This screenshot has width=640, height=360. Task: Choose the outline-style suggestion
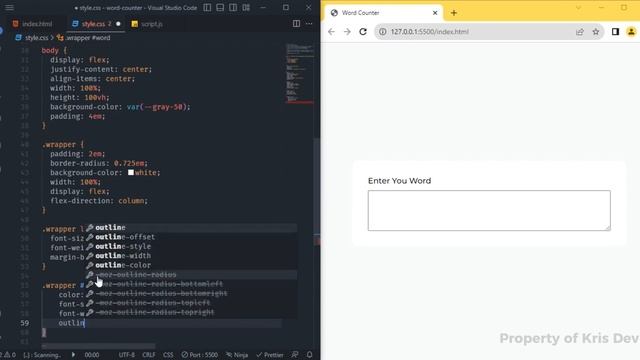point(191,246)
